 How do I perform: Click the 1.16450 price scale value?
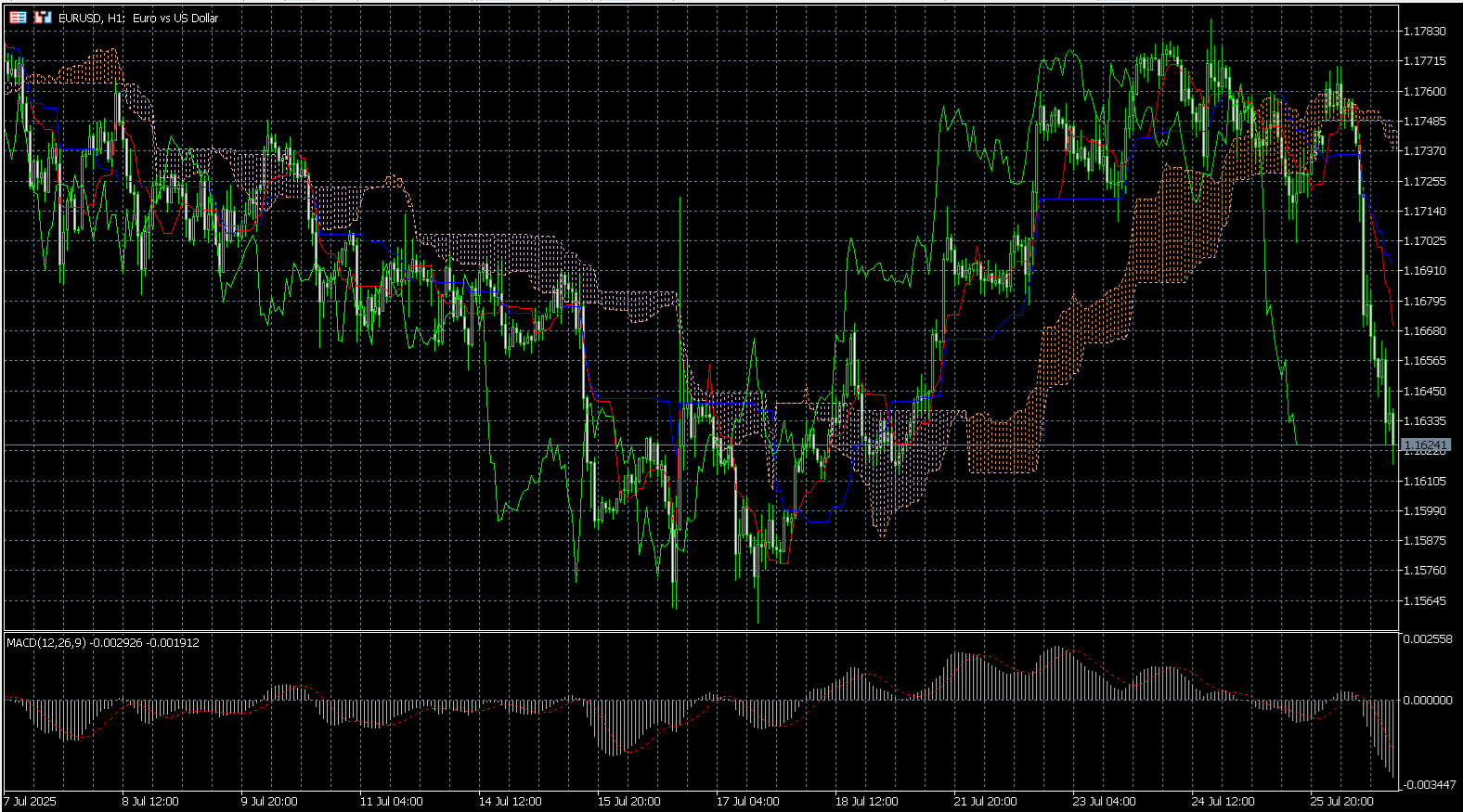coord(1425,391)
